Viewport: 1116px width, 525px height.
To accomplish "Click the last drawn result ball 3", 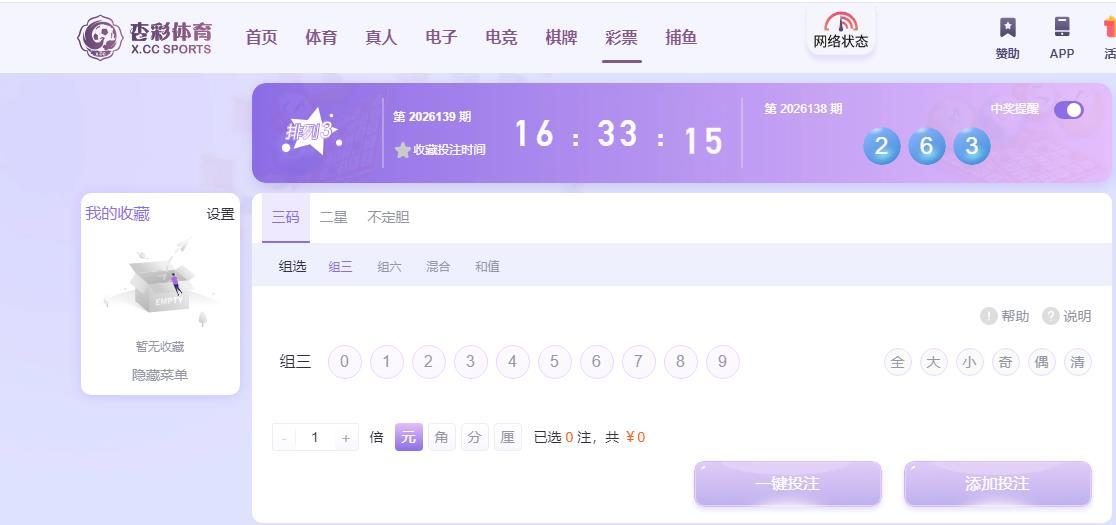I will (972, 147).
